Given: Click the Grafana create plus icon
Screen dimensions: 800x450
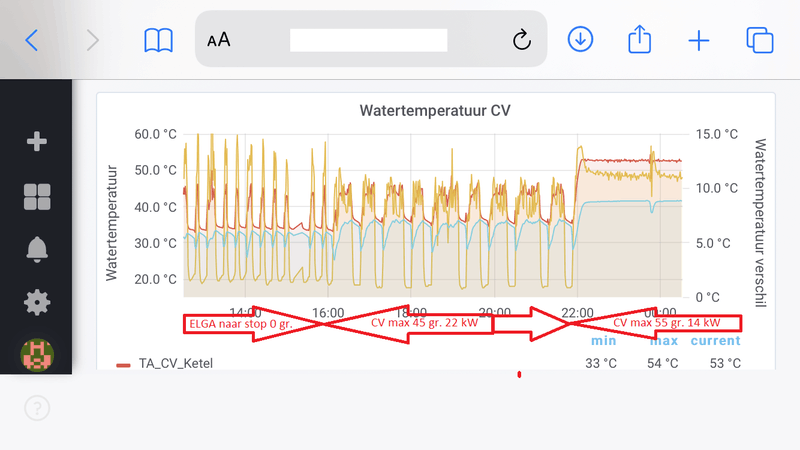Looking at the screenshot, I should [36, 142].
